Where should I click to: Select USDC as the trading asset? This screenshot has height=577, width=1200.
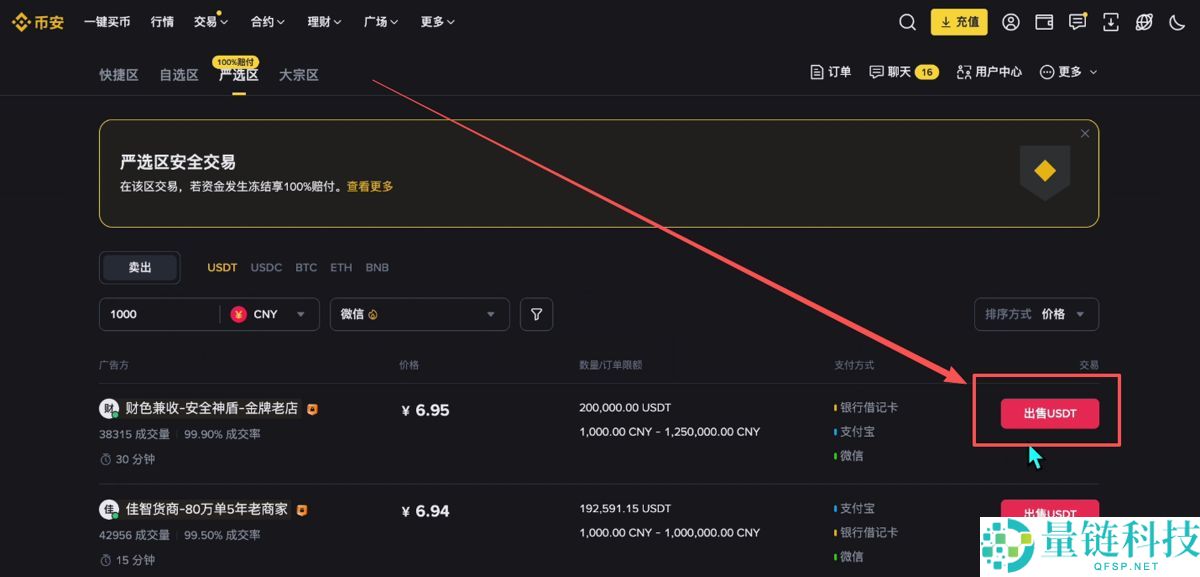[266, 267]
